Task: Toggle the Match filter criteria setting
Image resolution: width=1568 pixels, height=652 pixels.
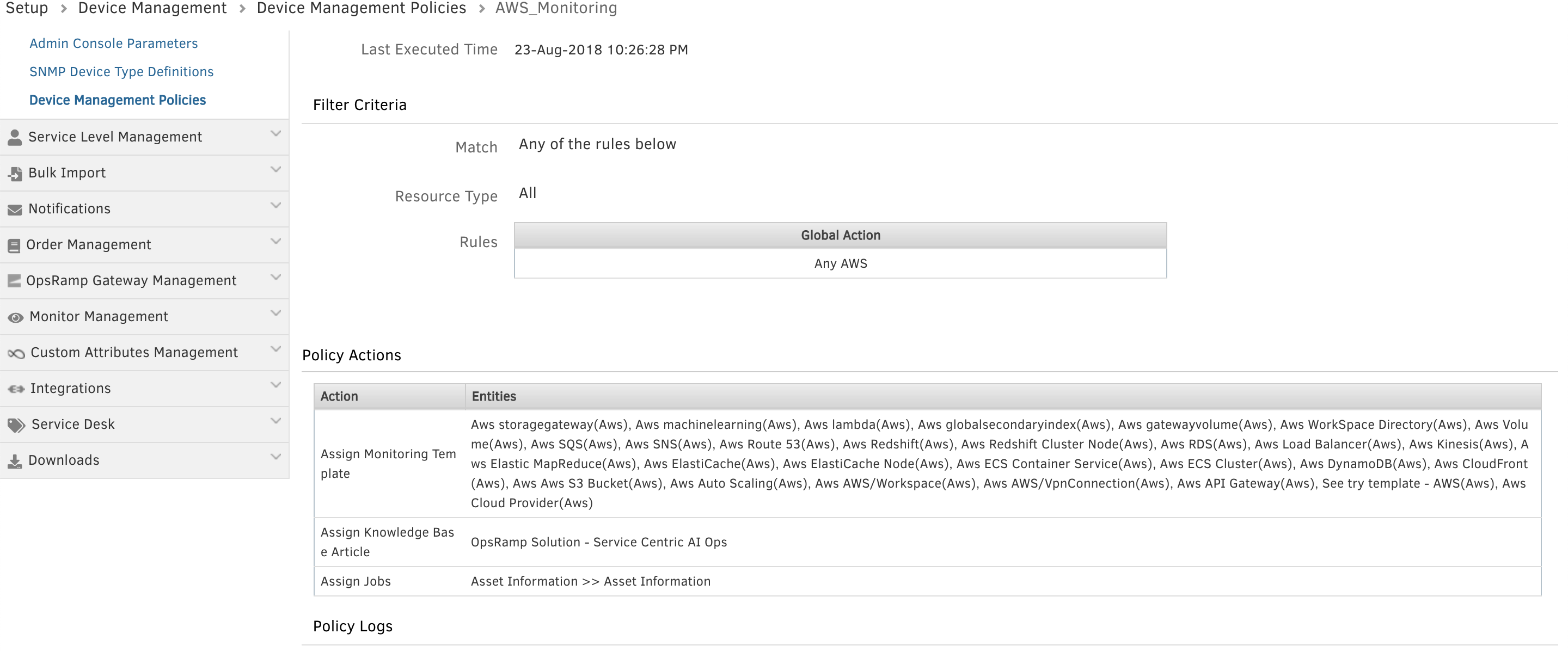Action: pyautogui.click(x=597, y=144)
